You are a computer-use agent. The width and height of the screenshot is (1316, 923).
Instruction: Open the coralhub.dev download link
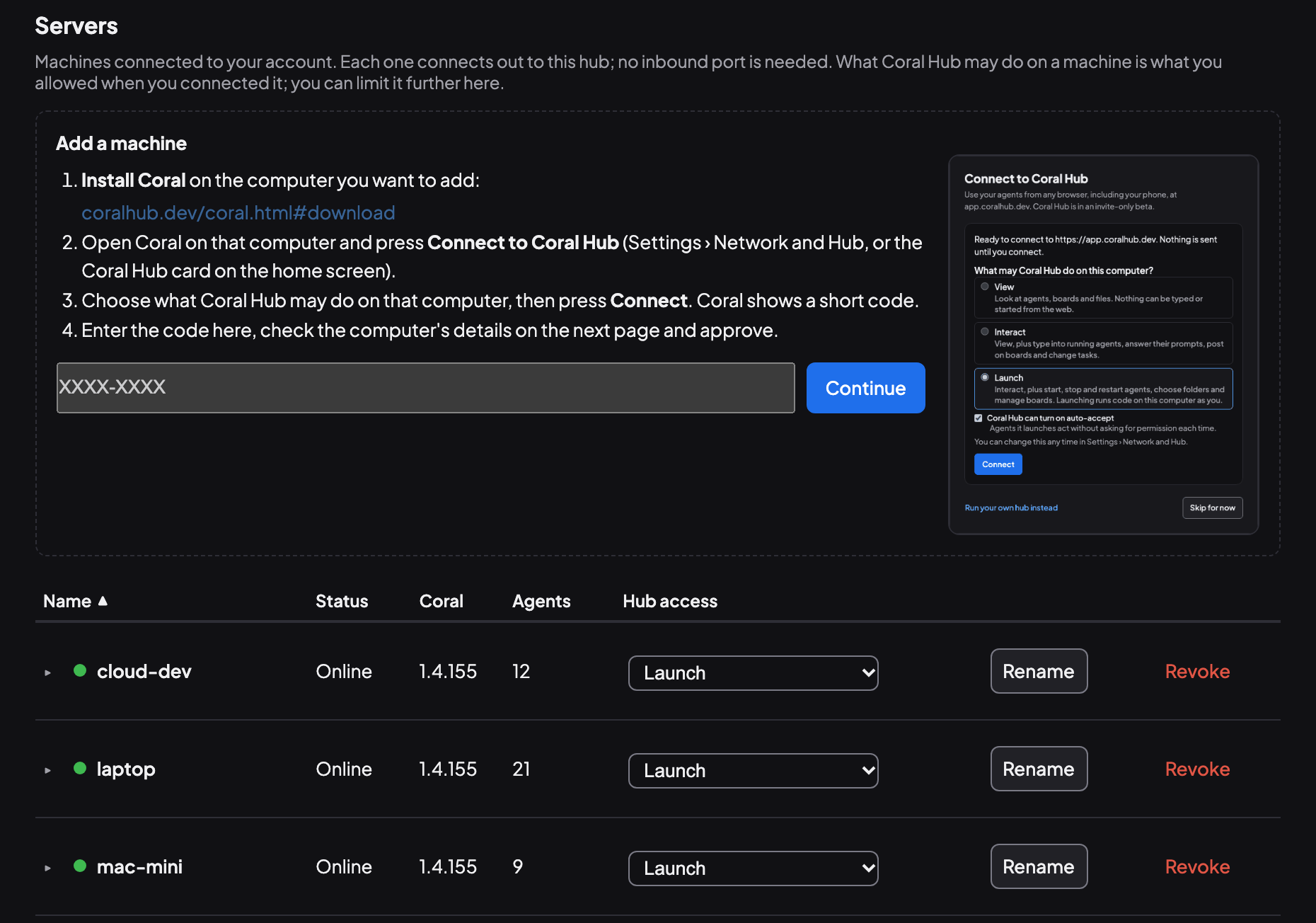238,212
